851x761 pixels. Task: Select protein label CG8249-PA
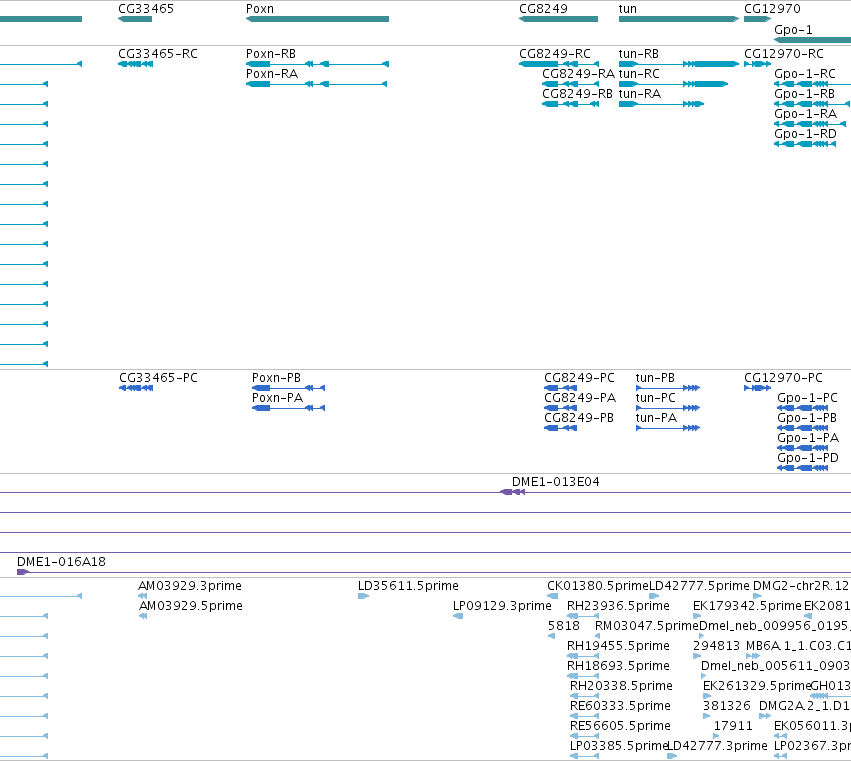click(580, 398)
